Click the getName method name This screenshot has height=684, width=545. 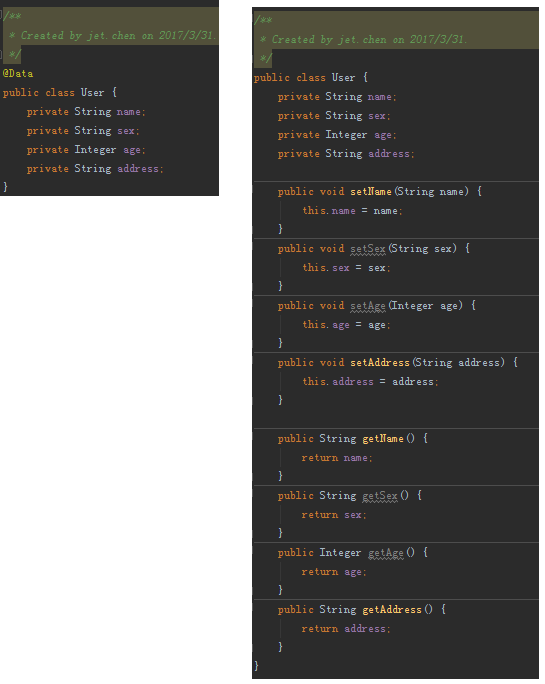coord(383,439)
